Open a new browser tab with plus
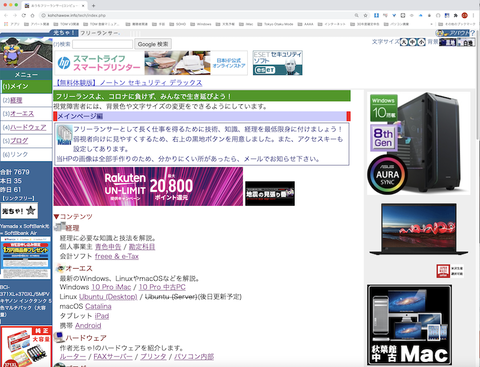This screenshot has width=480, height=367. [93, 6]
